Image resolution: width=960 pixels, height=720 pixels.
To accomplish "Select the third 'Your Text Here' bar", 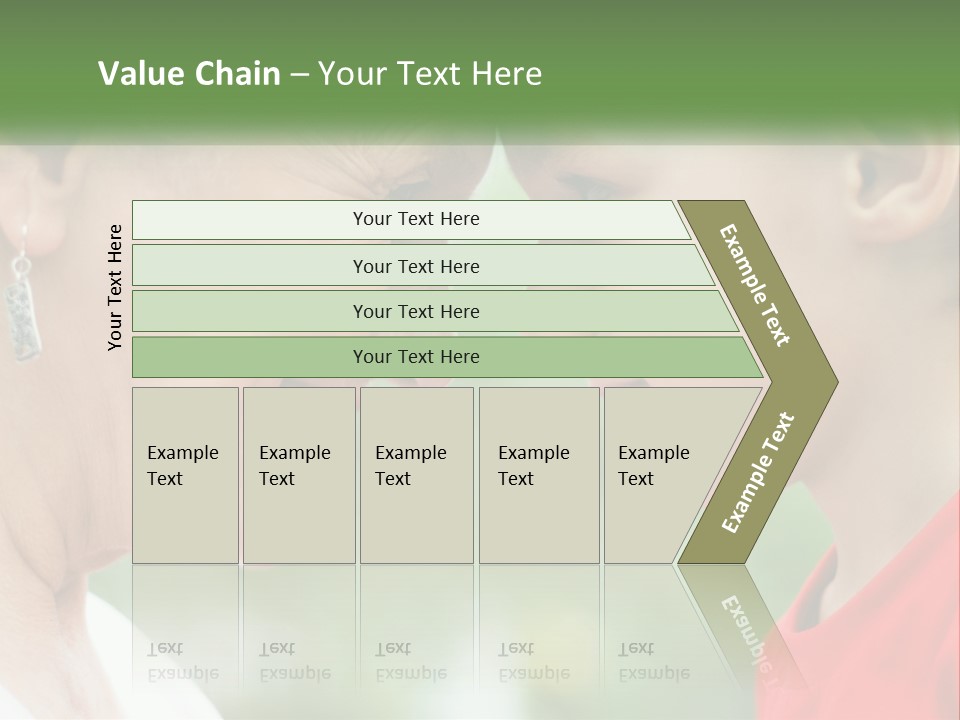I will (x=435, y=311).
